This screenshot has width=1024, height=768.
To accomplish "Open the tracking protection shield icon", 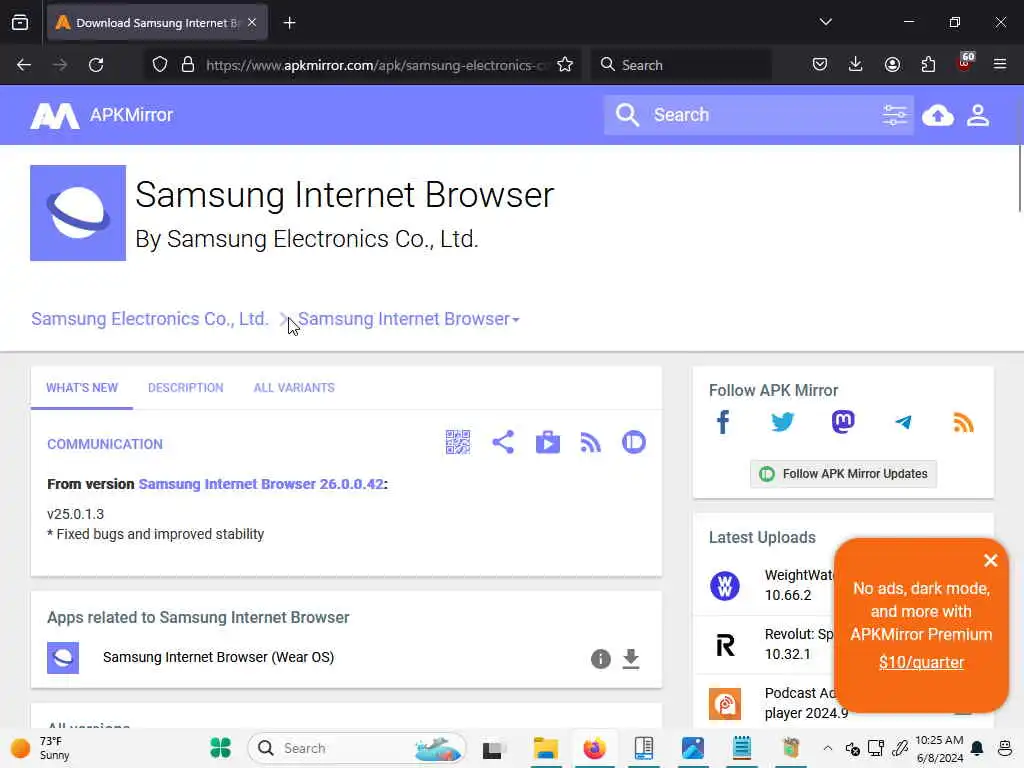I will coord(160,65).
